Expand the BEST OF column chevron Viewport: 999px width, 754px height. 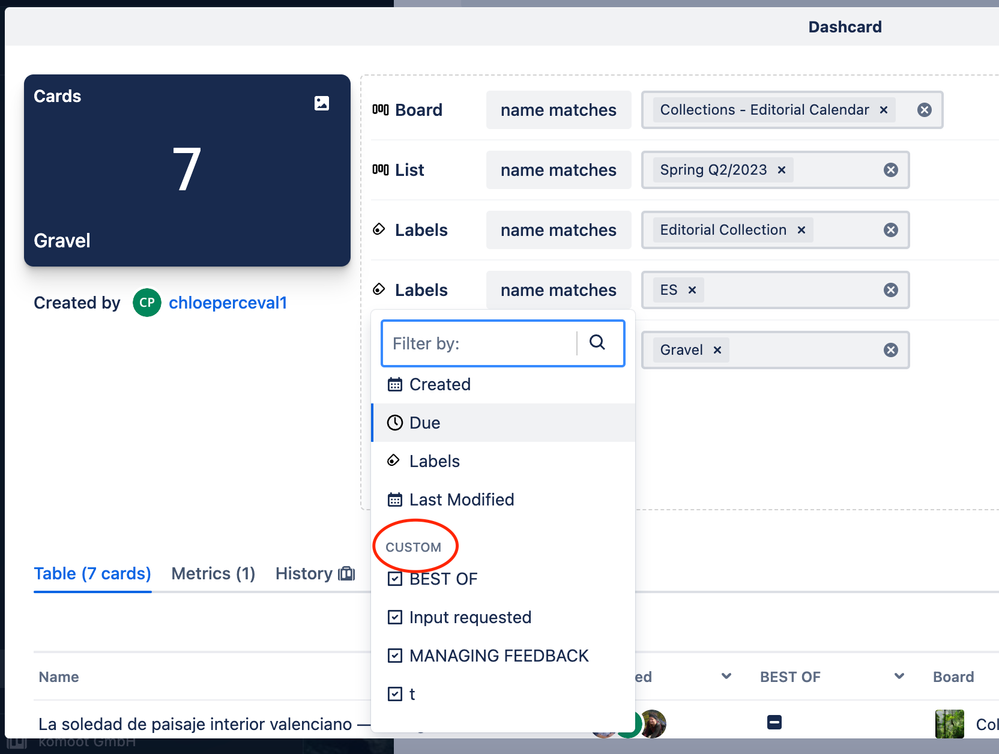click(x=899, y=676)
